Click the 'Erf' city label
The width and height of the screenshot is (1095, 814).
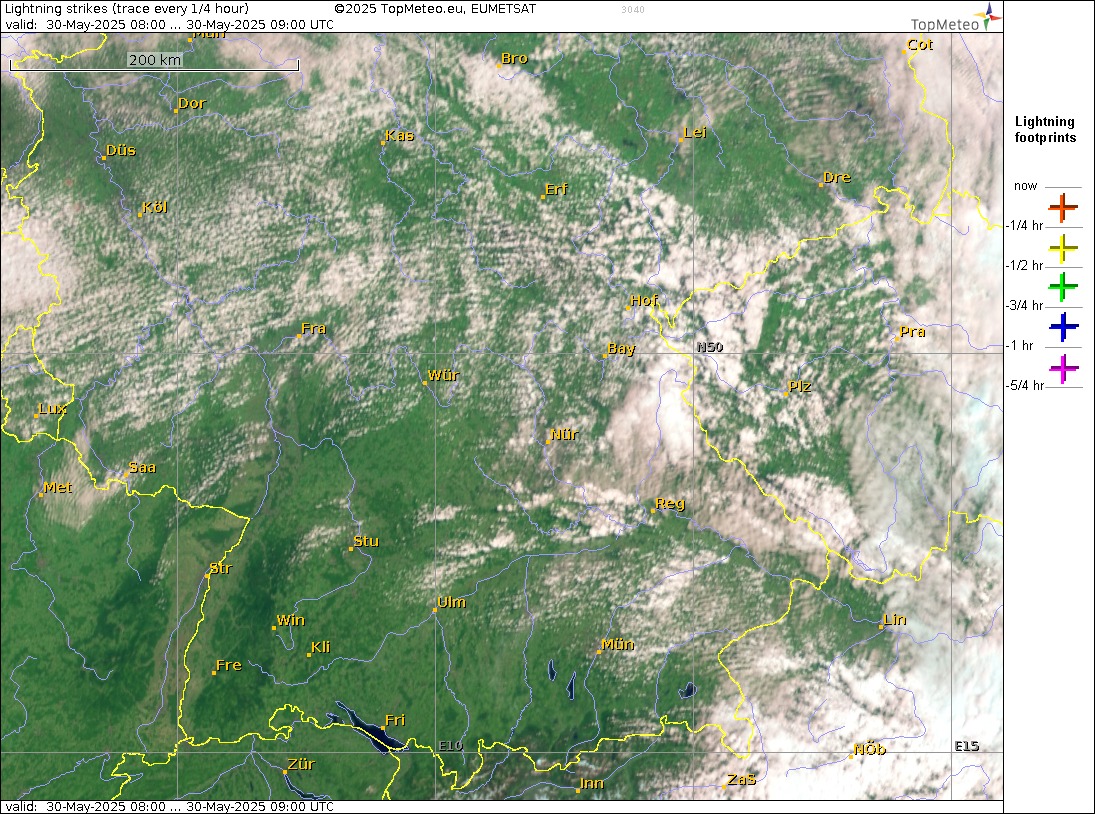coord(556,188)
